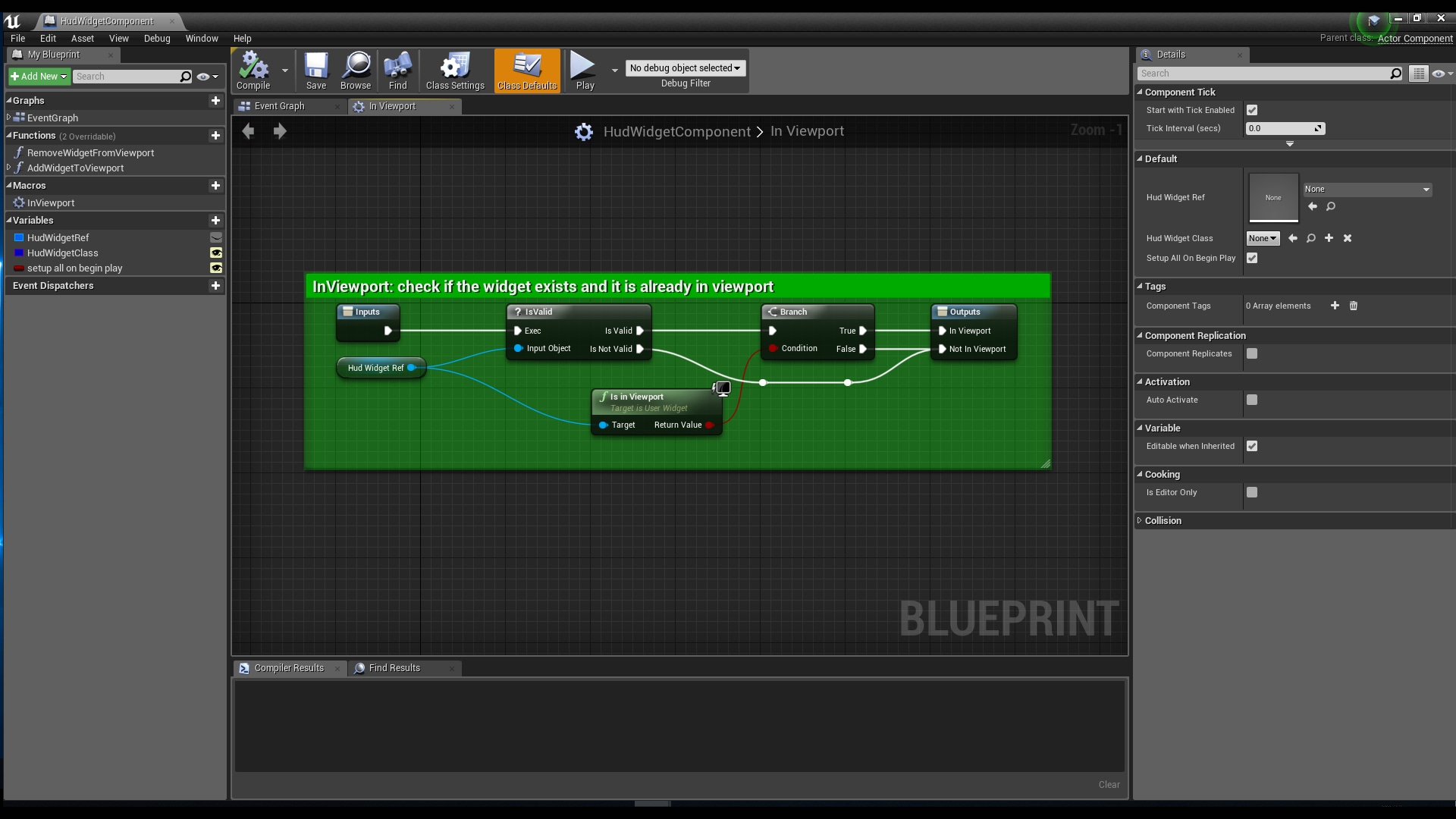
Task: Enable Start with Tick Enabled
Action: tap(1252, 109)
